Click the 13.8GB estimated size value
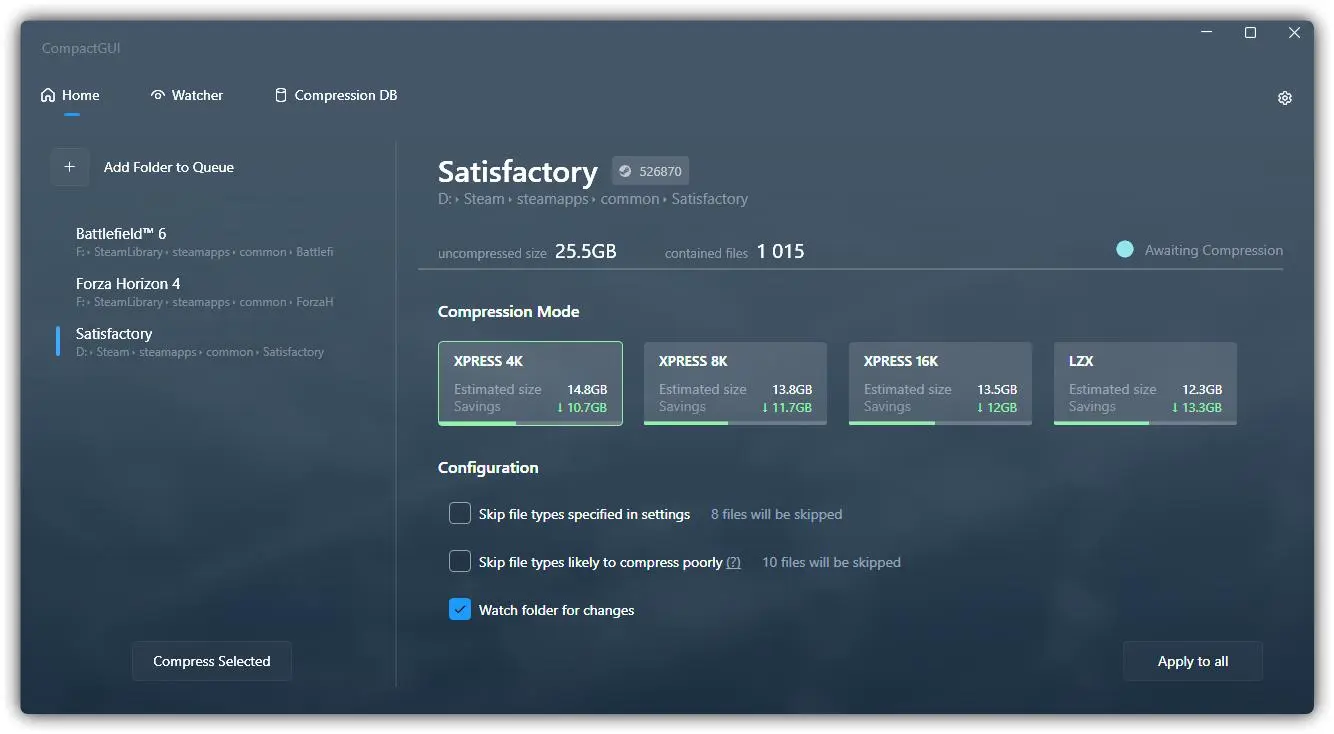The height and width of the screenshot is (734, 1334). tap(792, 389)
